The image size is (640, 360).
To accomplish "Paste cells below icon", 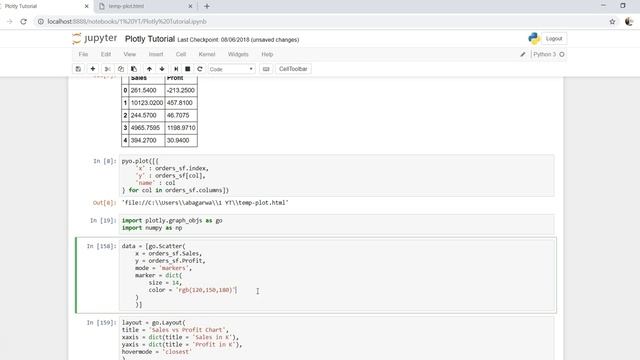I will [134, 69].
